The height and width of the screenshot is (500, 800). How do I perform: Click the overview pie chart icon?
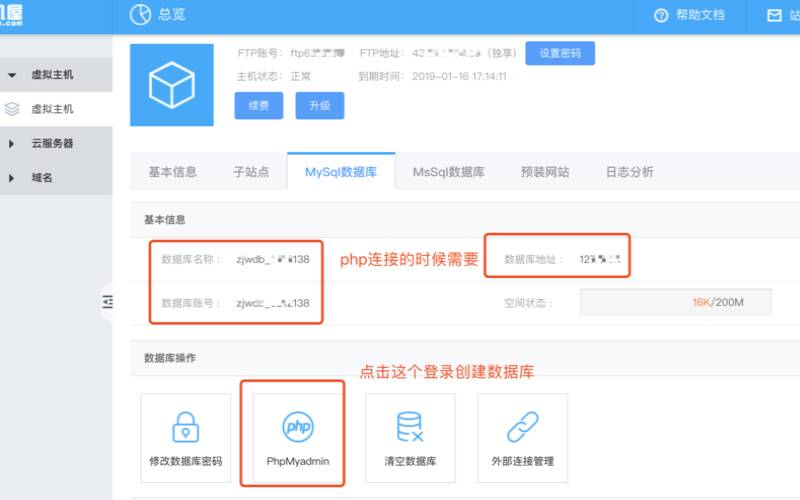(140, 14)
